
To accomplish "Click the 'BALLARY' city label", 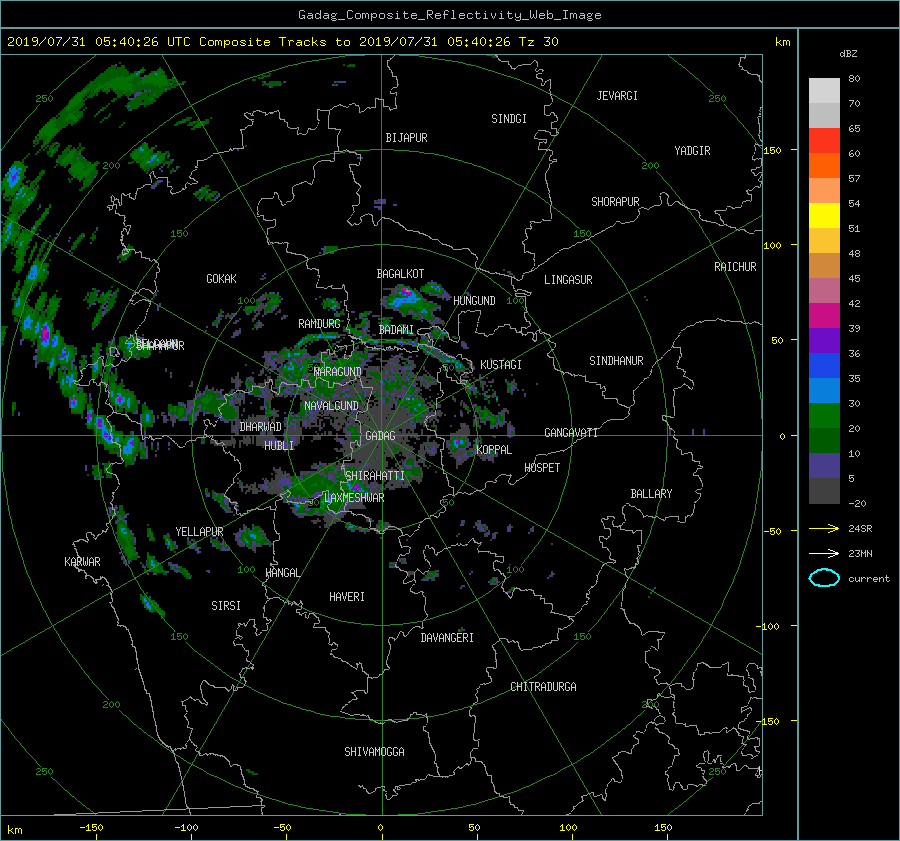I will point(651,494).
